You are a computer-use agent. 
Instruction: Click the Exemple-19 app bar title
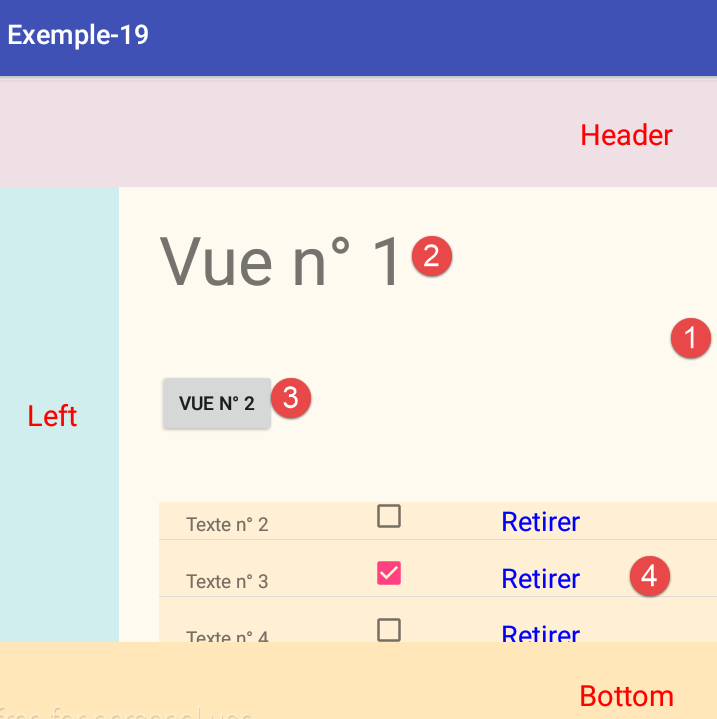click(x=78, y=35)
